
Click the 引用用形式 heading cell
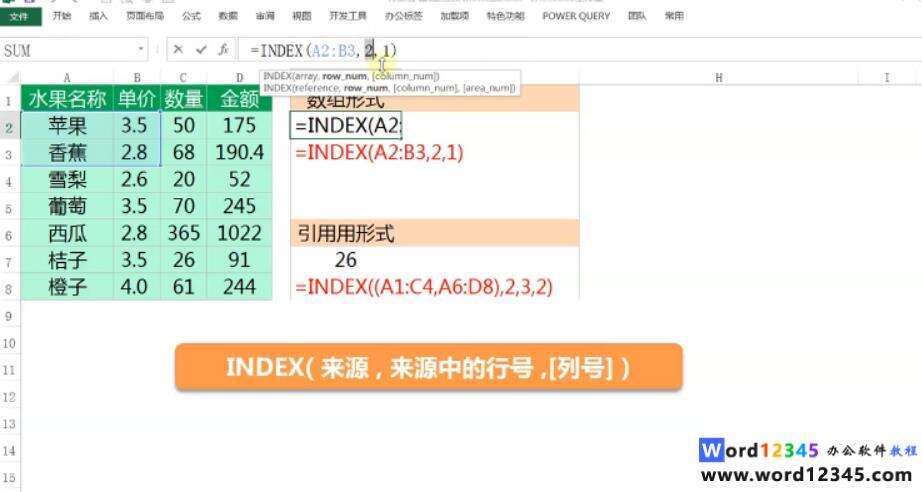[x=435, y=233]
